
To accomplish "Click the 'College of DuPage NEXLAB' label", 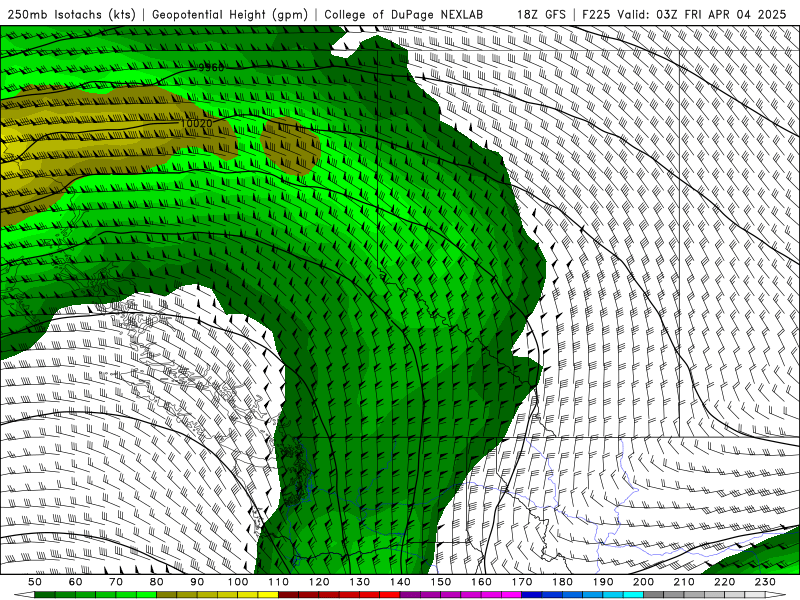I will coord(404,14).
